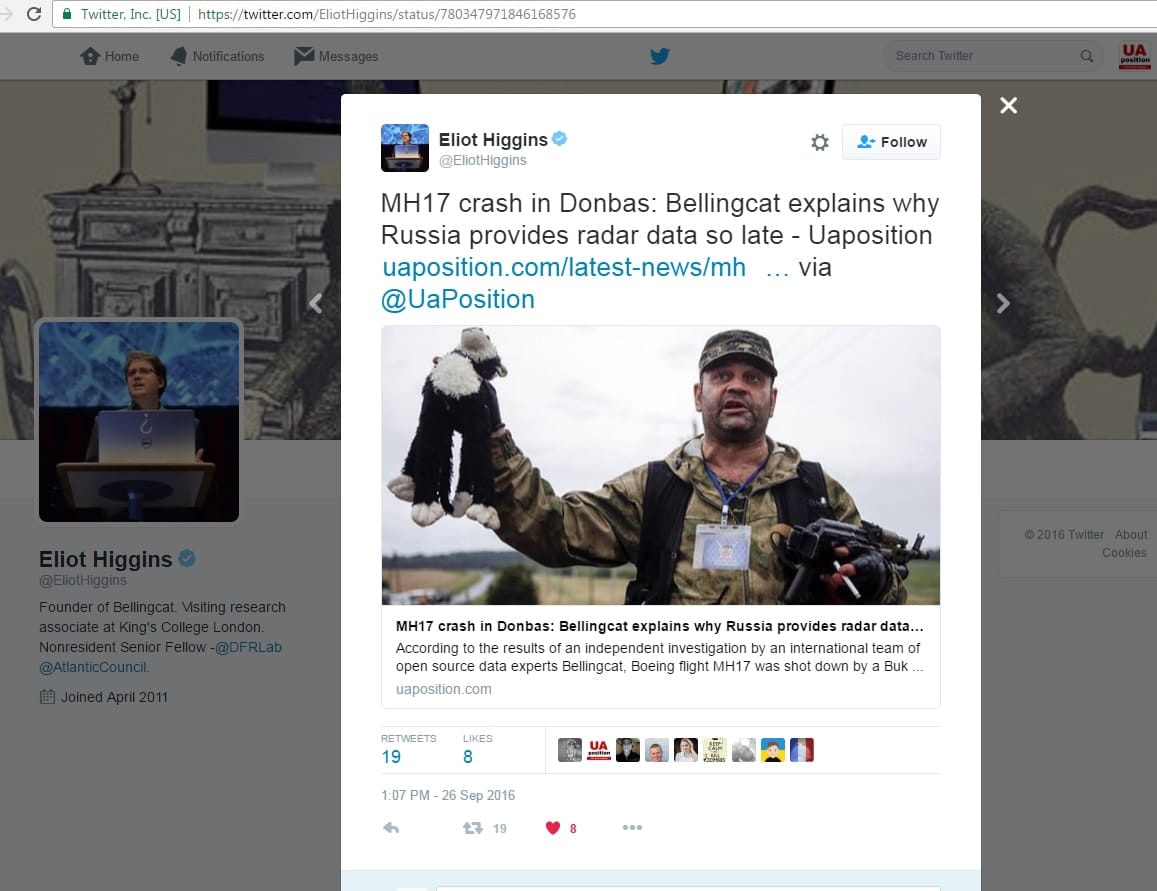Toggle the red heart like icon
Image resolution: width=1157 pixels, height=891 pixels.
pyautogui.click(x=553, y=828)
